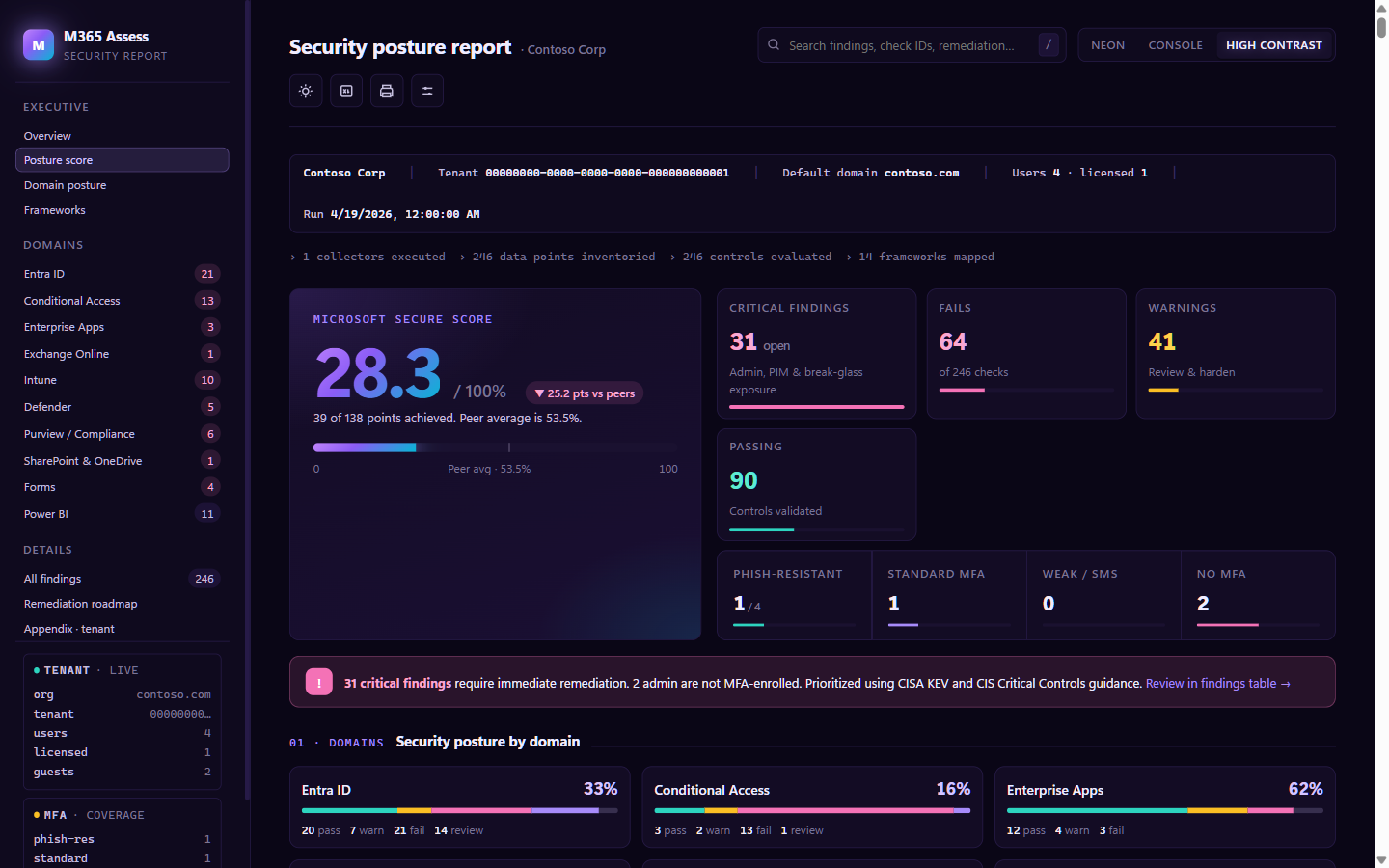1389x868 pixels.
Task: Open display settings with the sliders icon
Action: [427, 91]
